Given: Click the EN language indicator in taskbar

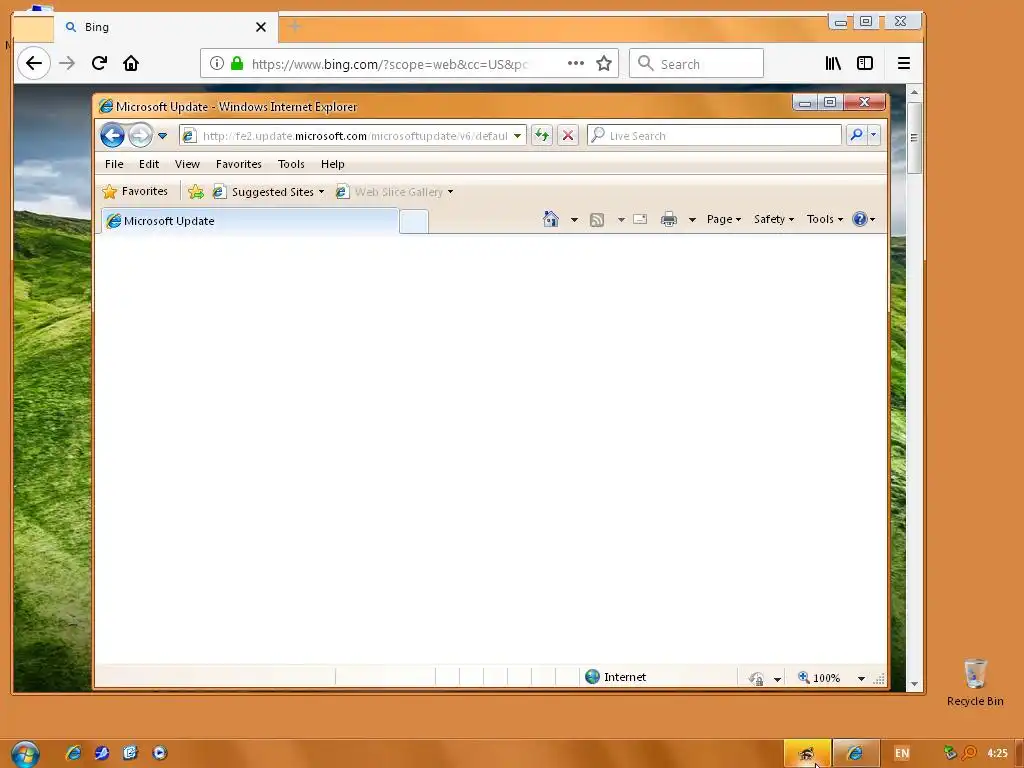Looking at the screenshot, I should click(902, 753).
